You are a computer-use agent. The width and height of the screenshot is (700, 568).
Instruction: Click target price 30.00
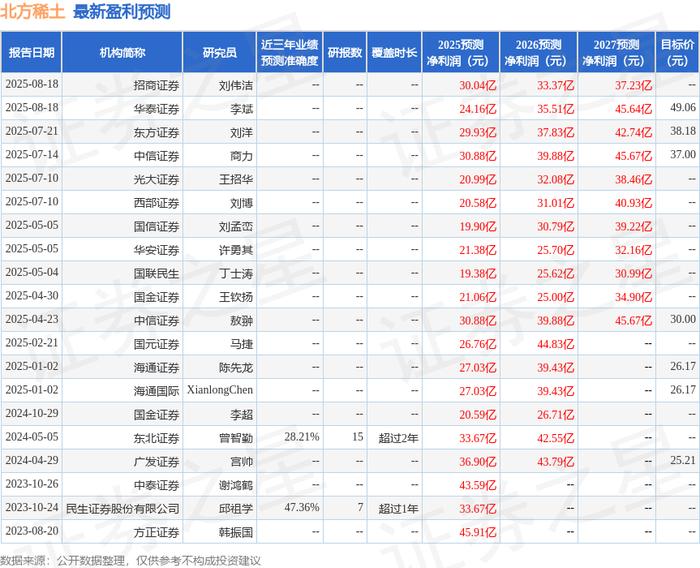(x=683, y=319)
